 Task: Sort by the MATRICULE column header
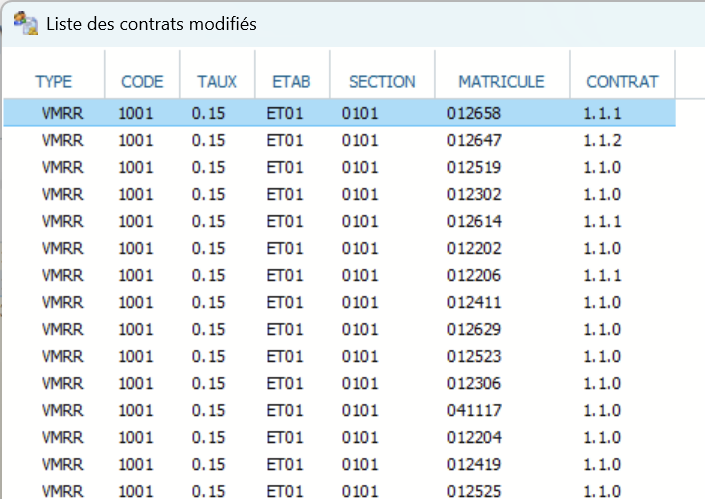tap(501, 81)
